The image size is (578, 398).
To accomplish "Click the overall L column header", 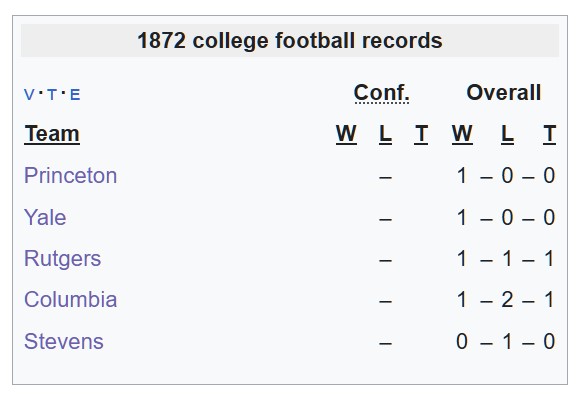I will click(507, 134).
